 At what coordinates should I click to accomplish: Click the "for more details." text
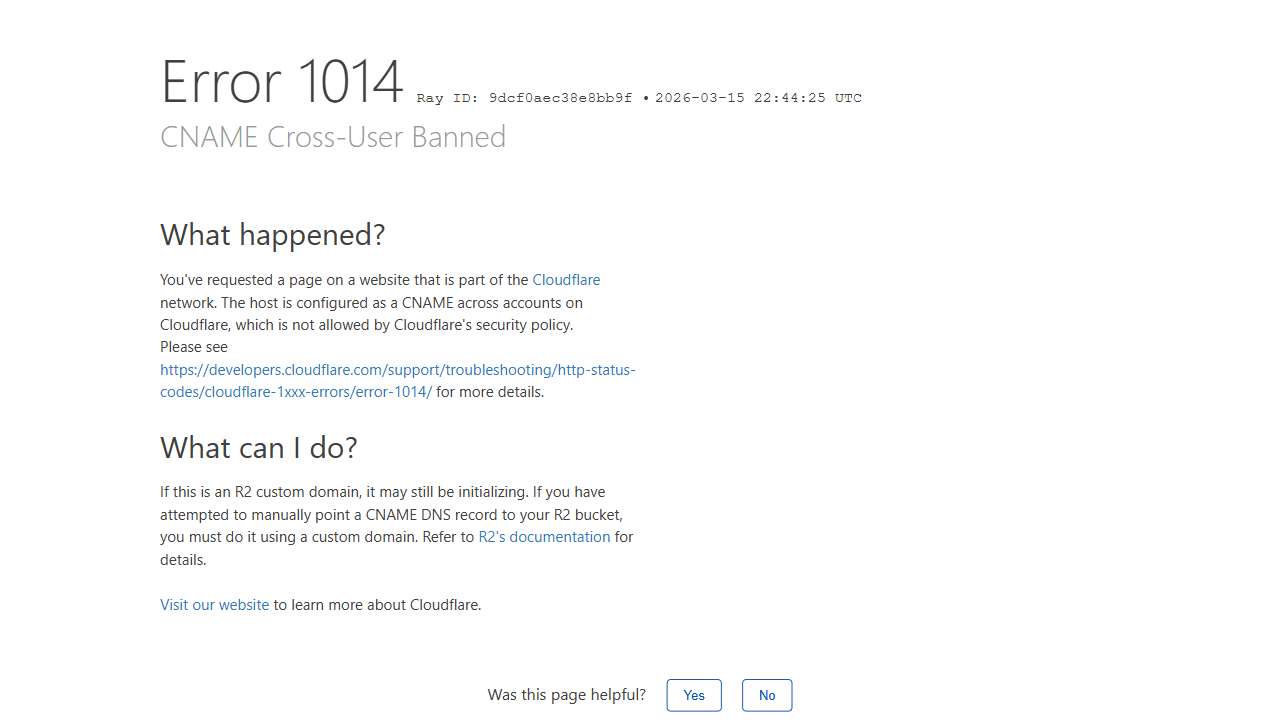(x=490, y=392)
